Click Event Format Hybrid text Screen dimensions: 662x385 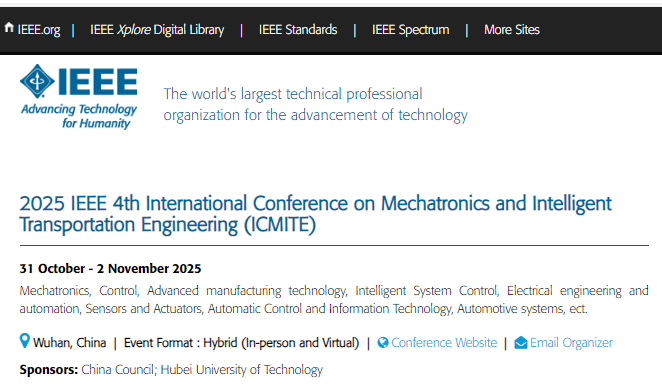point(241,343)
